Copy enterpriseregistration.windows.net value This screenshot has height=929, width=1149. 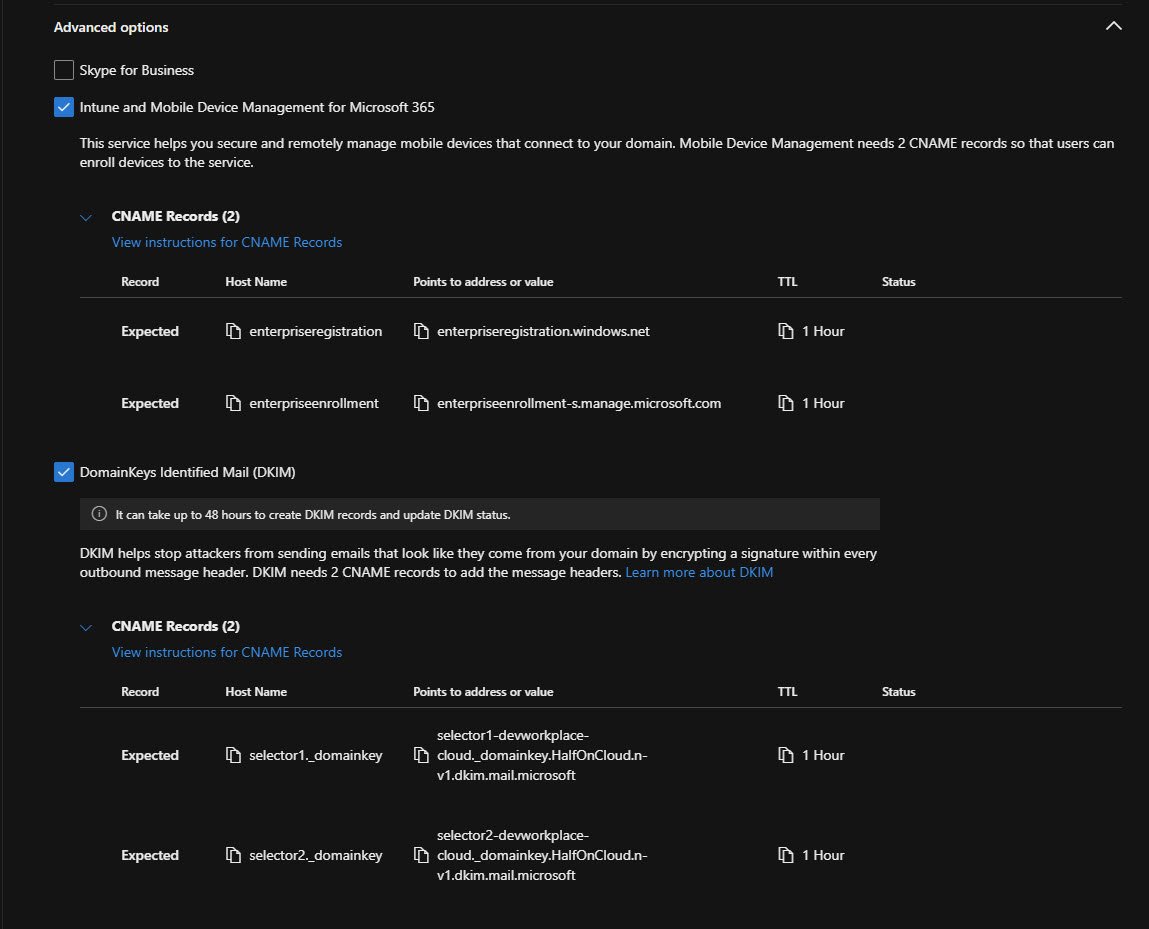tap(421, 332)
